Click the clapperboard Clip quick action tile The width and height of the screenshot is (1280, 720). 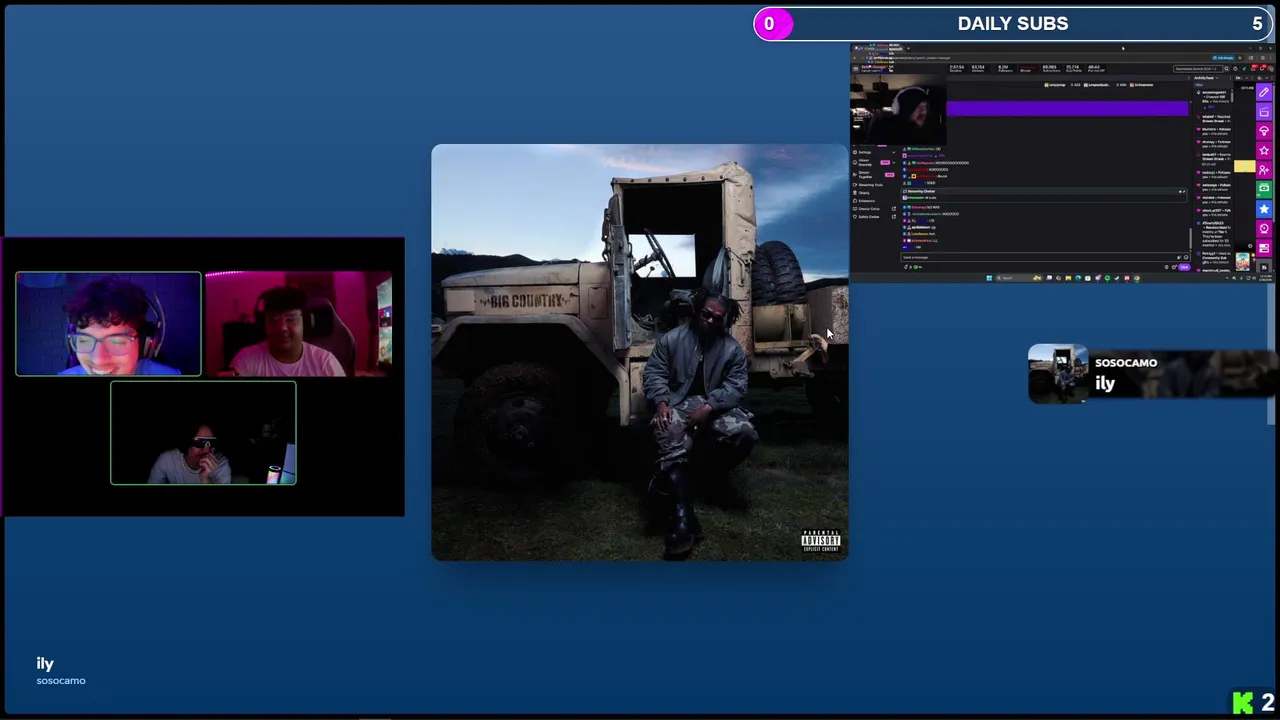coord(1264,112)
